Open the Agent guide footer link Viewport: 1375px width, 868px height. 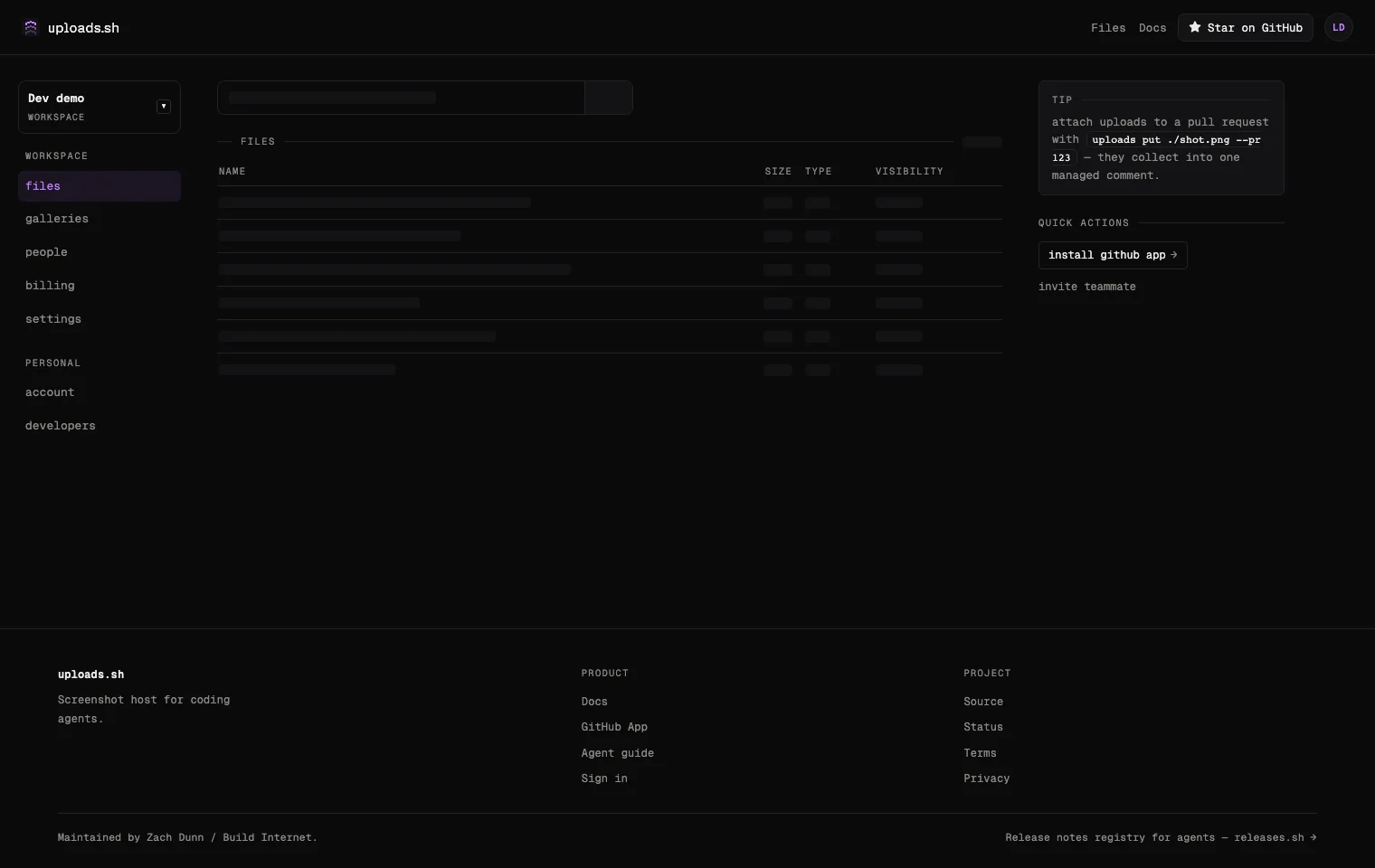click(x=617, y=753)
